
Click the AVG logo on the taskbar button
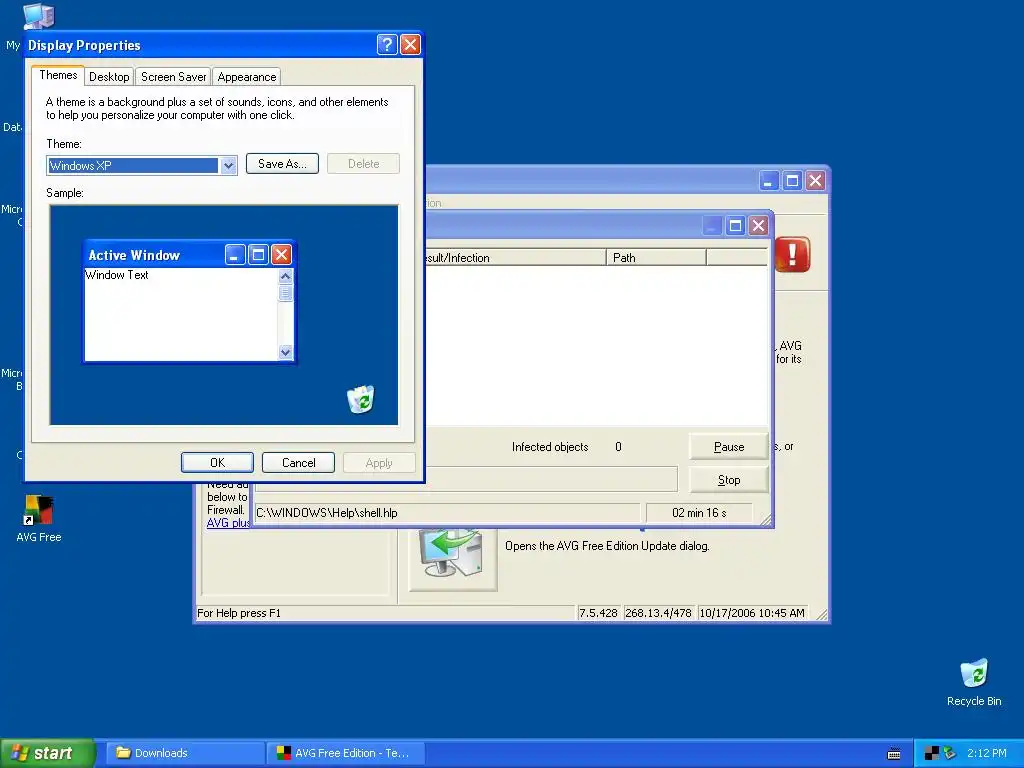[x=284, y=753]
